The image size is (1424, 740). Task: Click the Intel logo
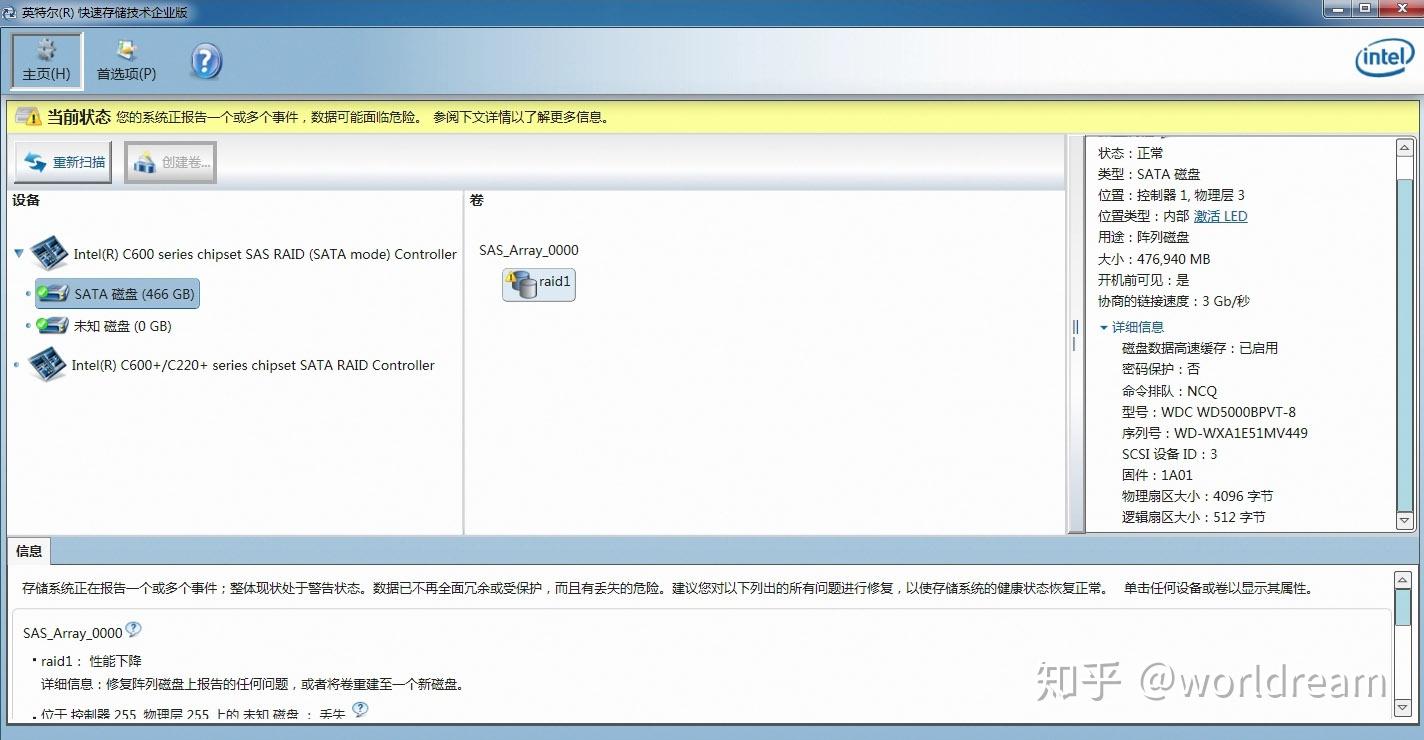1382,59
